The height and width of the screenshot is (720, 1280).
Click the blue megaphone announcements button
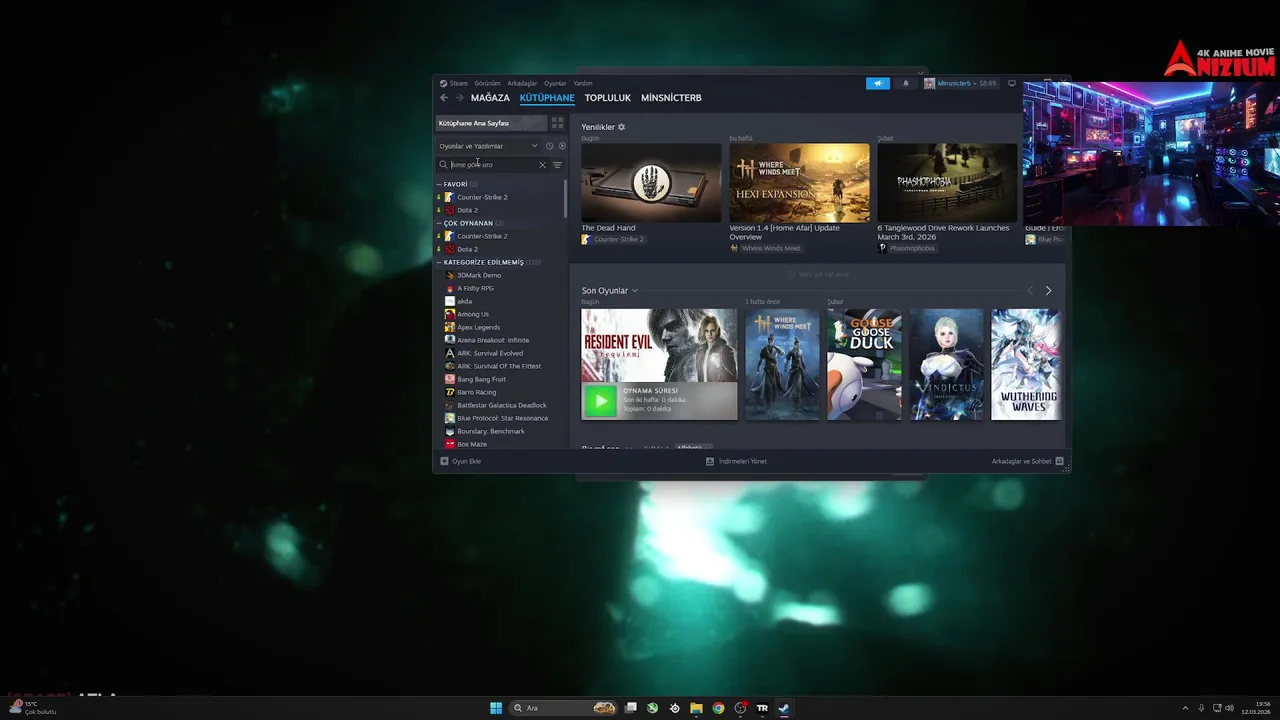click(x=877, y=83)
